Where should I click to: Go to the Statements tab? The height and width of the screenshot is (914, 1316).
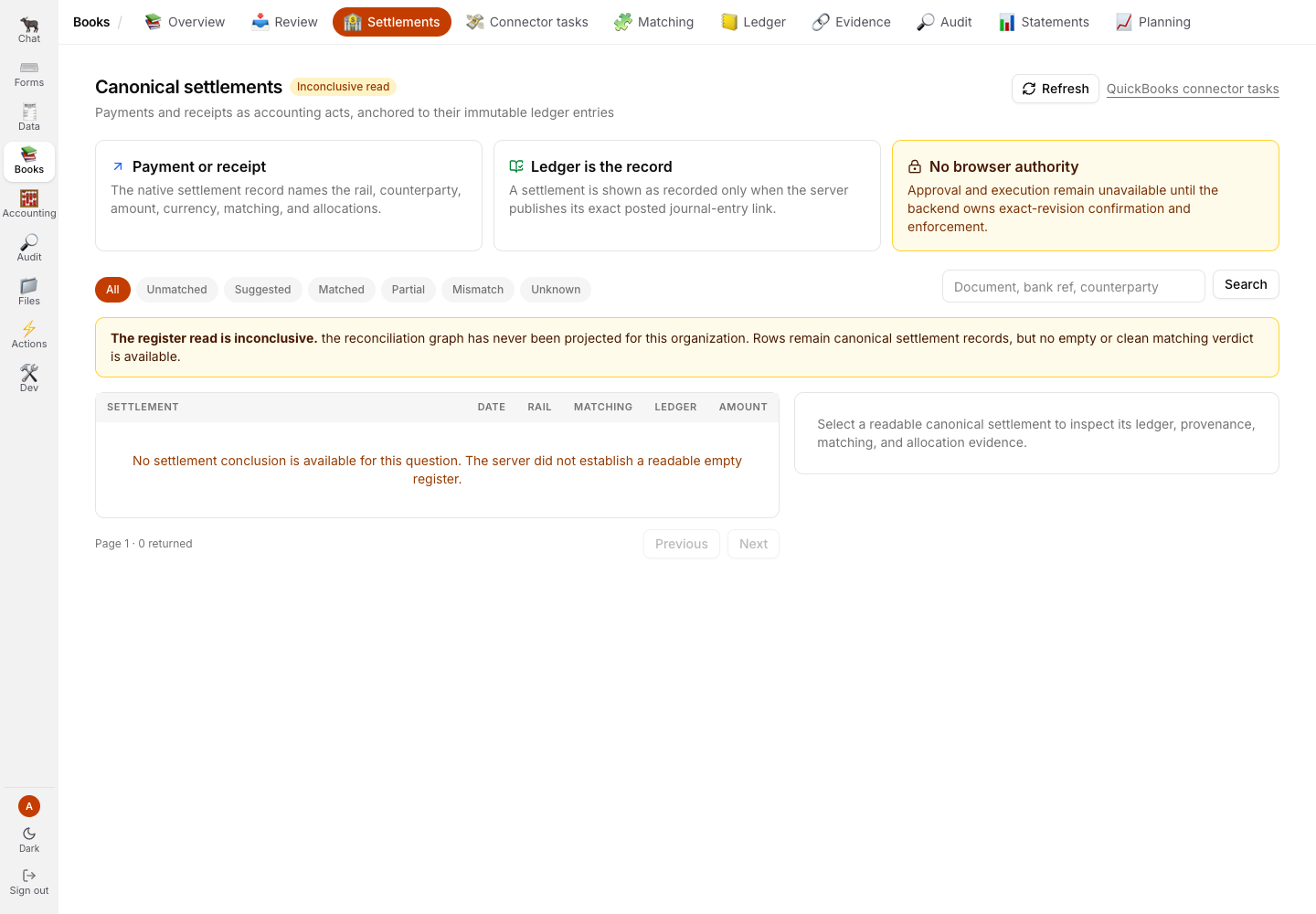pos(1044,22)
